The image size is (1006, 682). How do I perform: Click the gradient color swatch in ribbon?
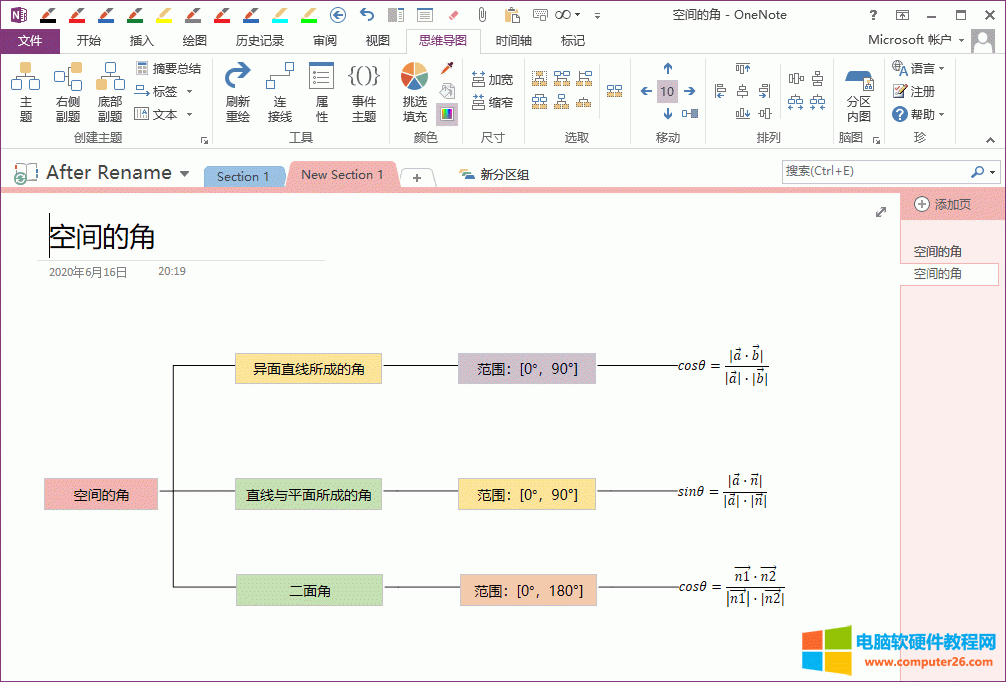point(447,113)
